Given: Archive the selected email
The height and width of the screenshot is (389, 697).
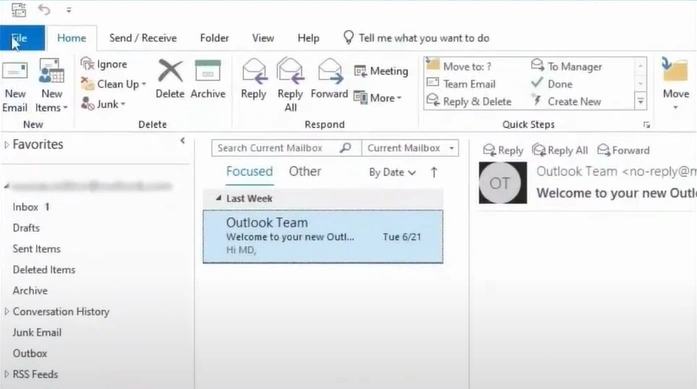Looking at the screenshot, I should click(208, 79).
